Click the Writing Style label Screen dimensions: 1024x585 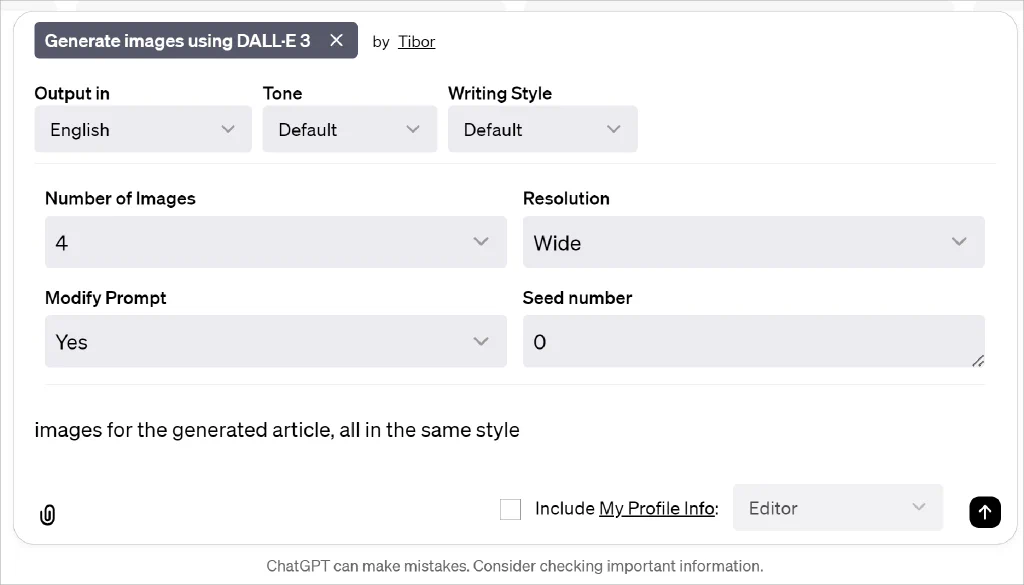499,93
